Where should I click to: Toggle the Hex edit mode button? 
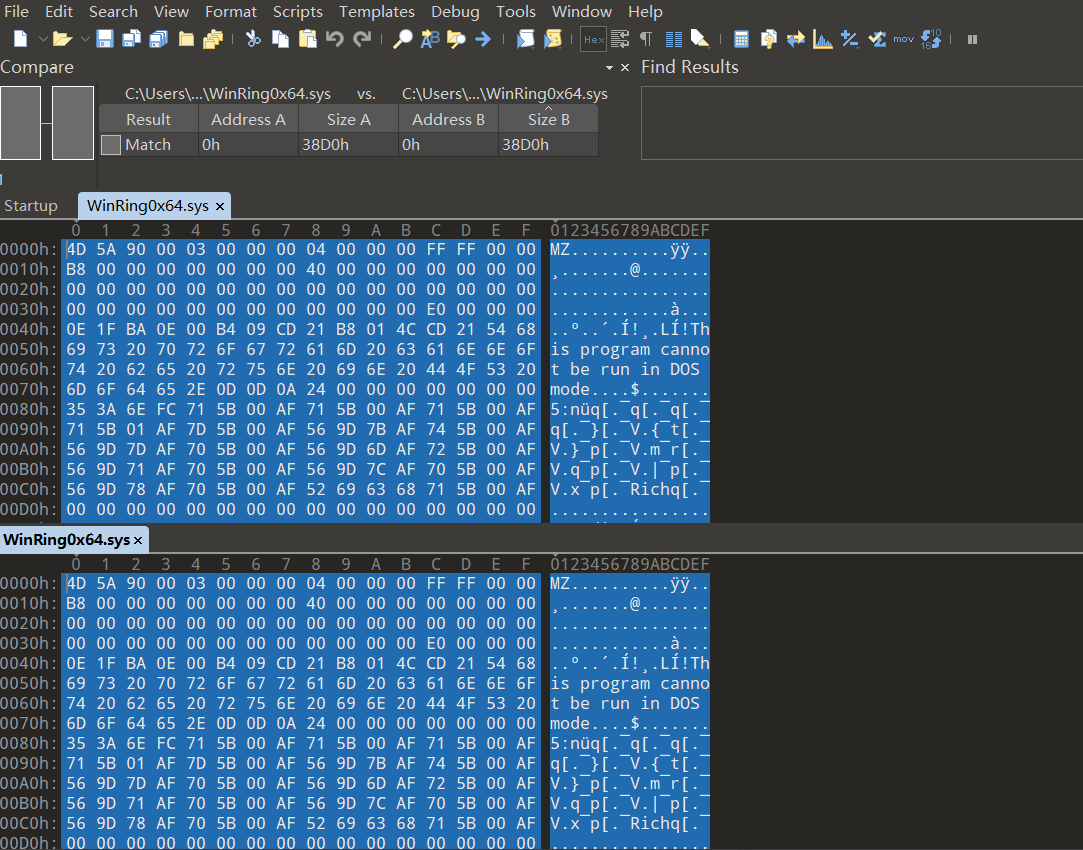click(593, 39)
